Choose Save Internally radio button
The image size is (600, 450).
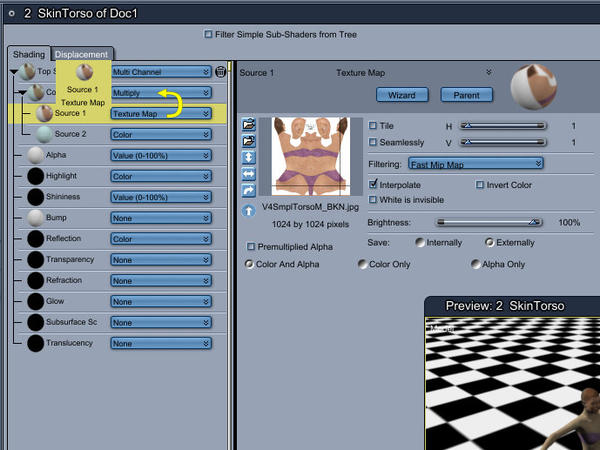[420, 242]
